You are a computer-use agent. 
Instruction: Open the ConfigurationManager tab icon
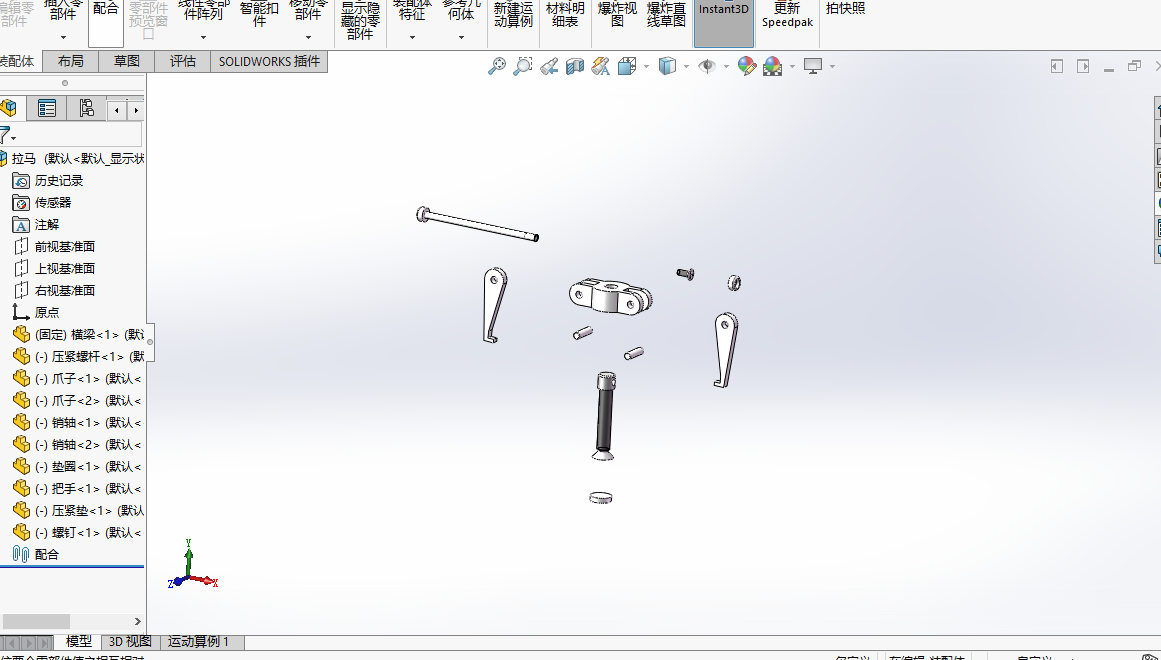pos(87,109)
